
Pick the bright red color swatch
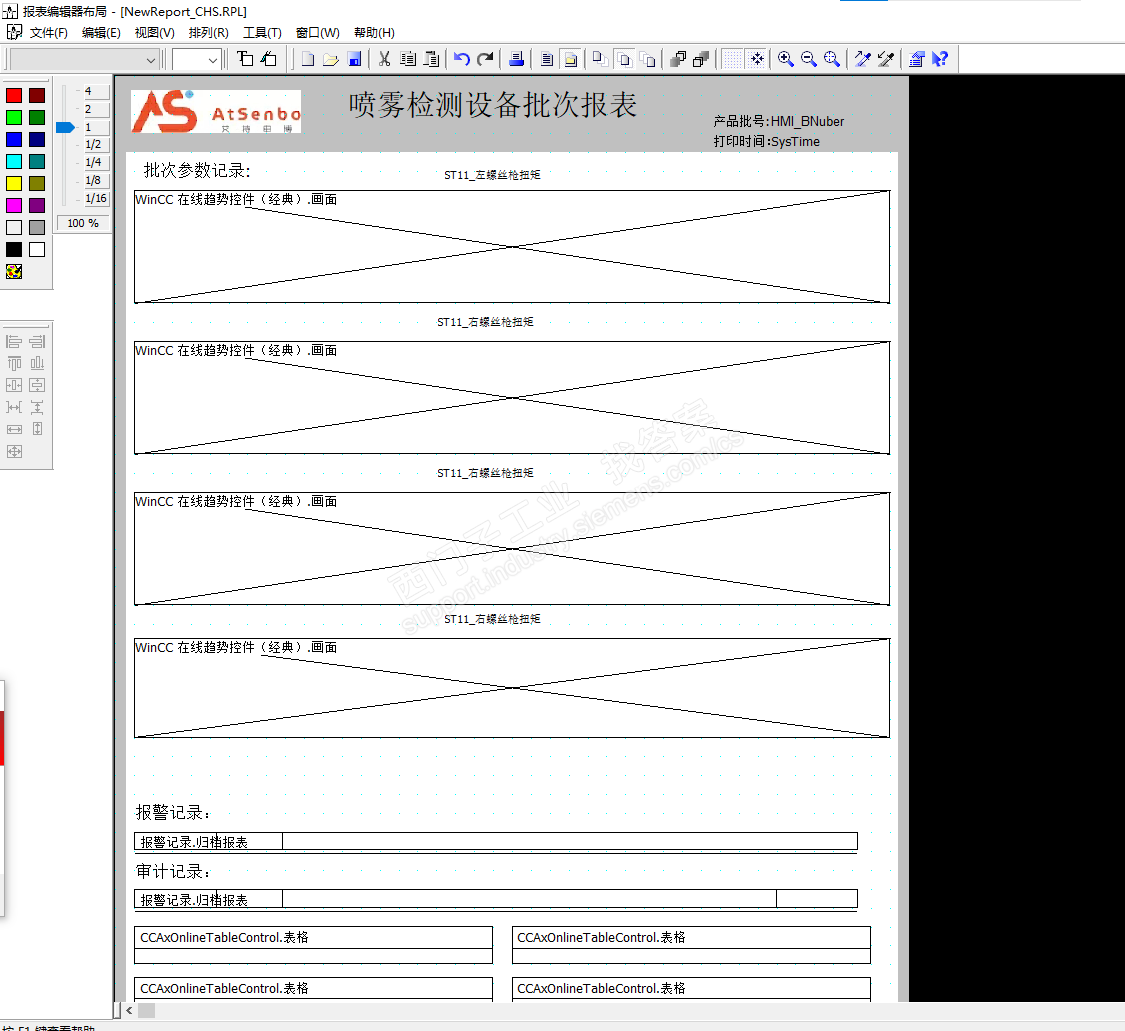14,95
